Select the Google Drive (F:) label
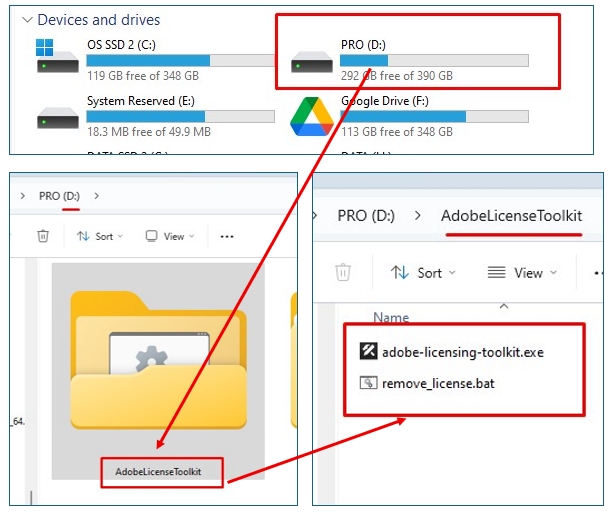 tap(385, 101)
